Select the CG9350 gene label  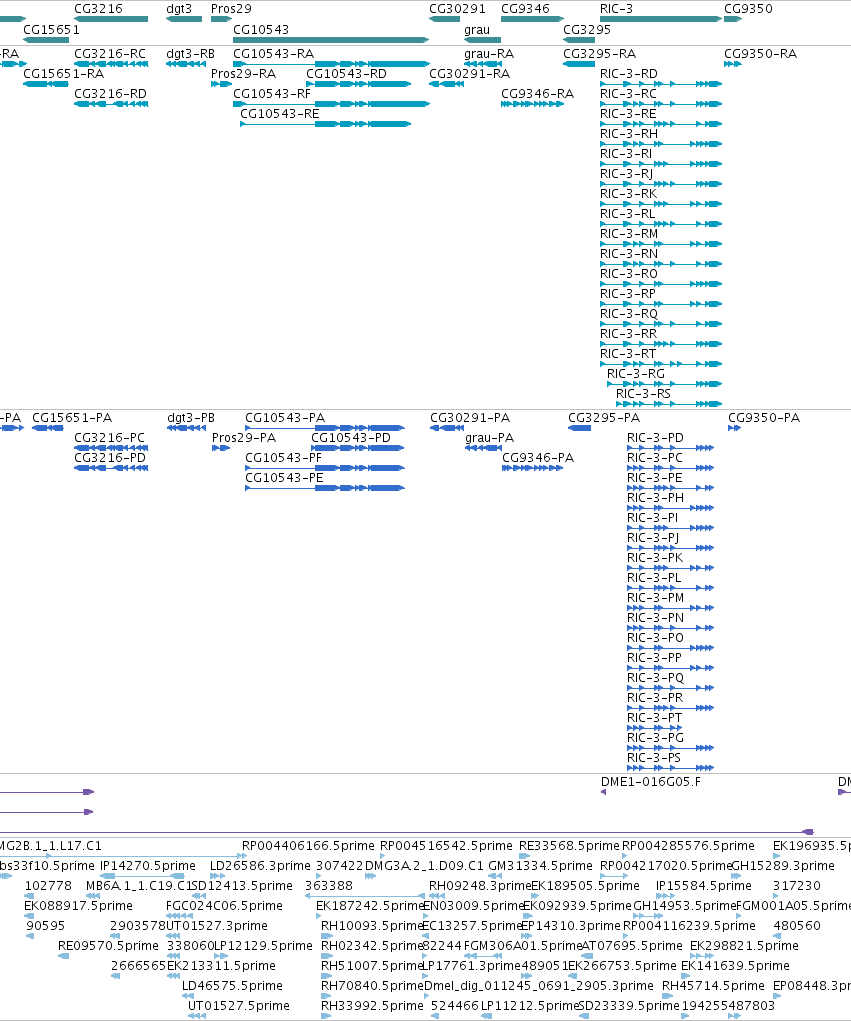click(x=748, y=8)
